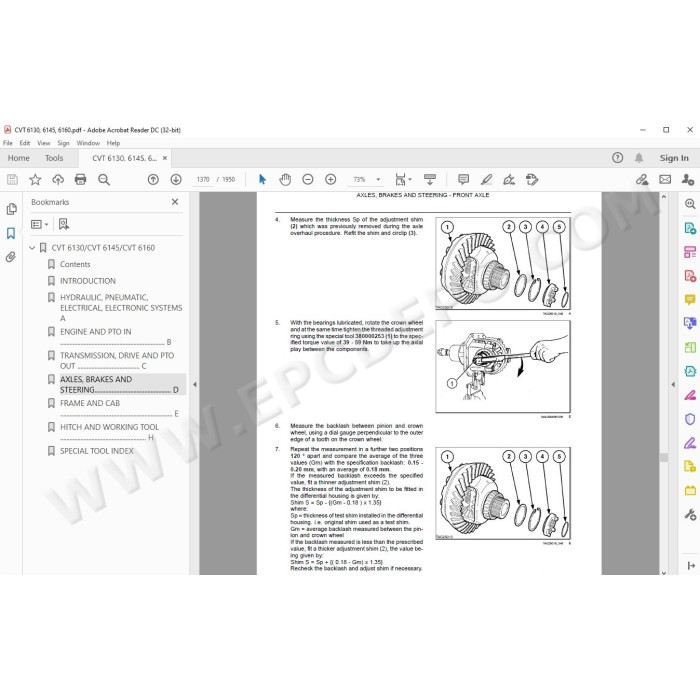Open the Find text magnifier icon
The width and height of the screenshot is (700, 700).
click(104, 179)
